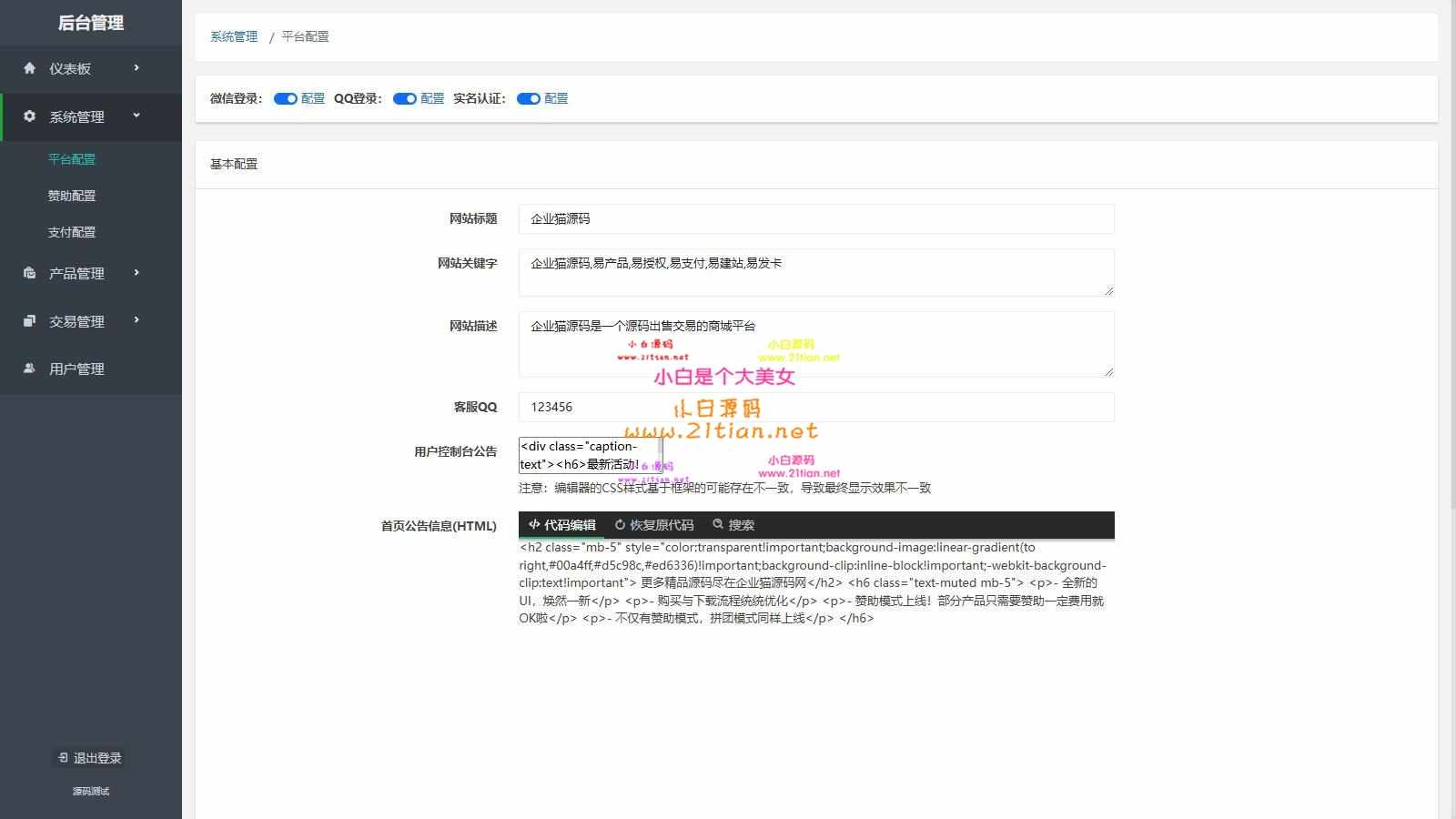Click the search magnifier icon in code editor toolbar
This screenshot has width=1456, height=819.
[718, 525]
